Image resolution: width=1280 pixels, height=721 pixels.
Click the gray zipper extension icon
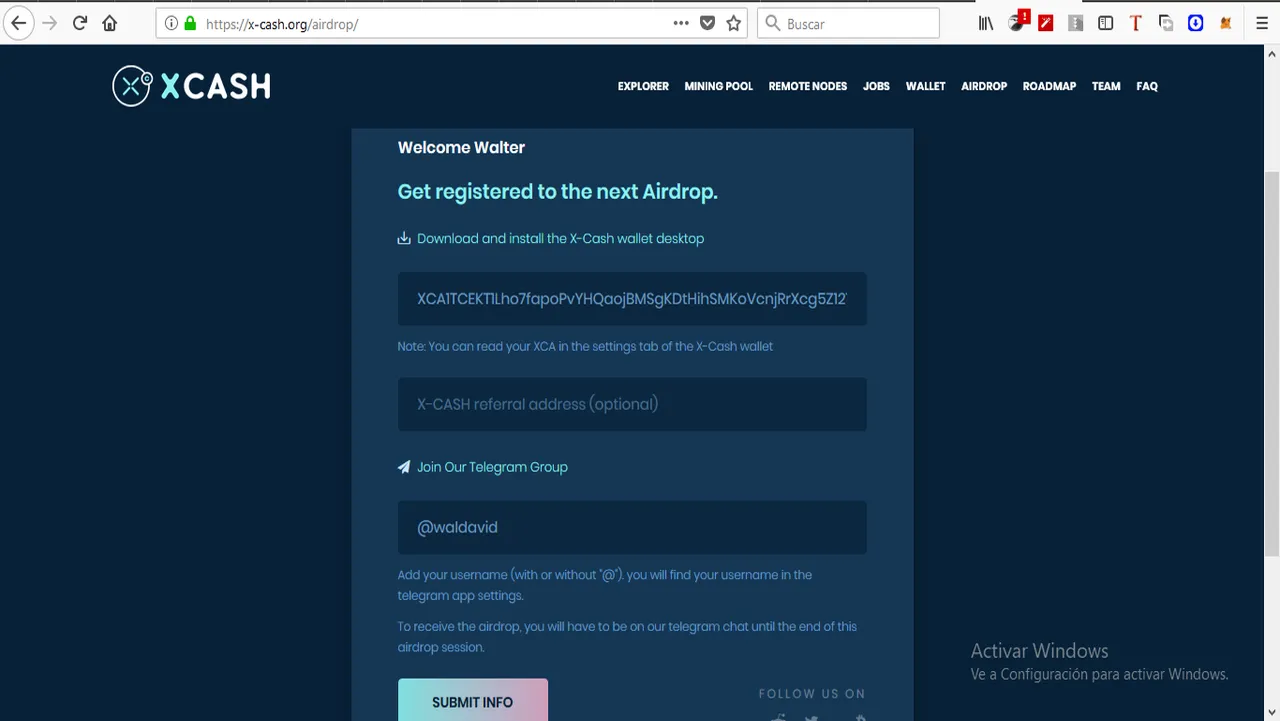[1076, 23]
